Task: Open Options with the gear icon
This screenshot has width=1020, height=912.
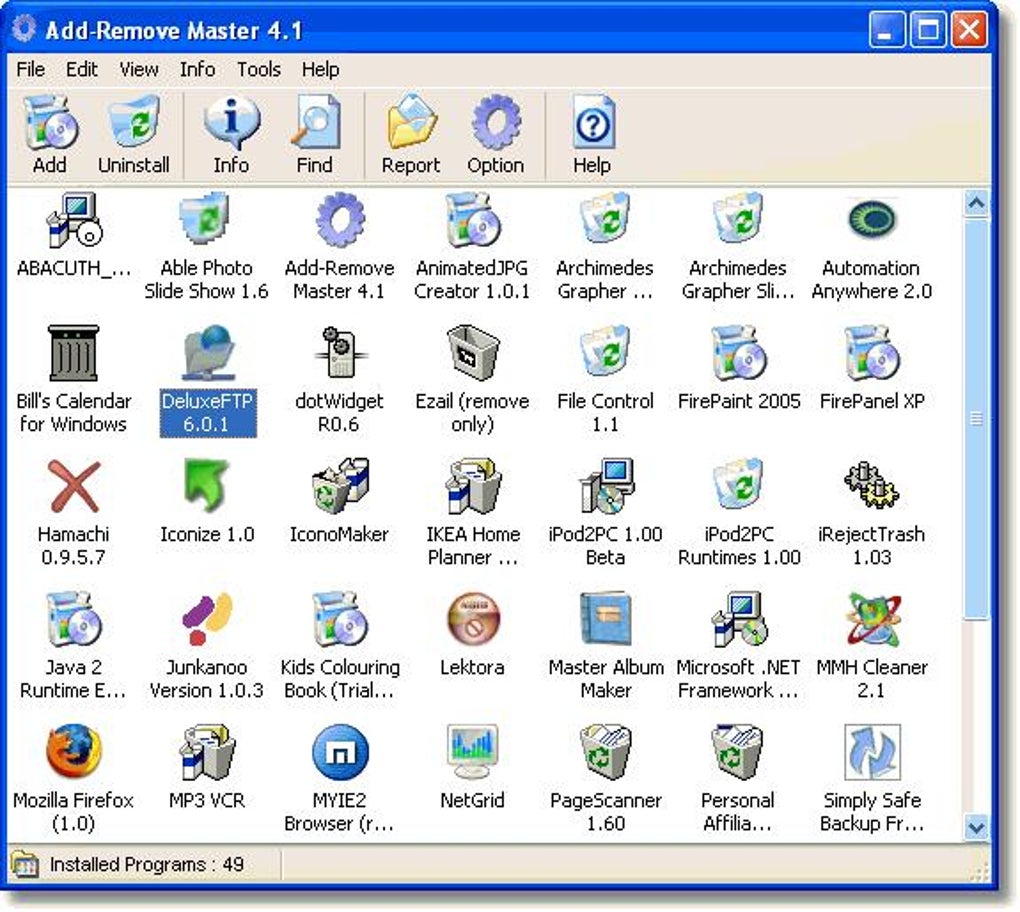Action: (x=495, y=127)
